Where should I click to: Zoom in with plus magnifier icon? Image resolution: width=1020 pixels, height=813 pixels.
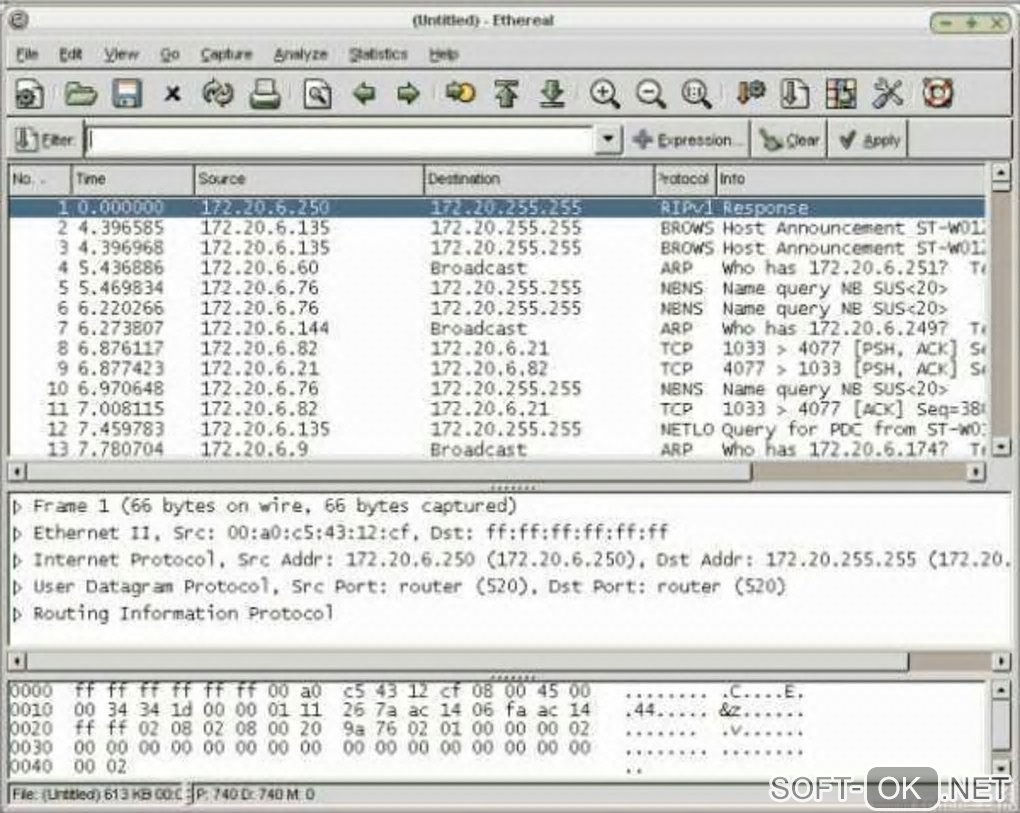604,94
